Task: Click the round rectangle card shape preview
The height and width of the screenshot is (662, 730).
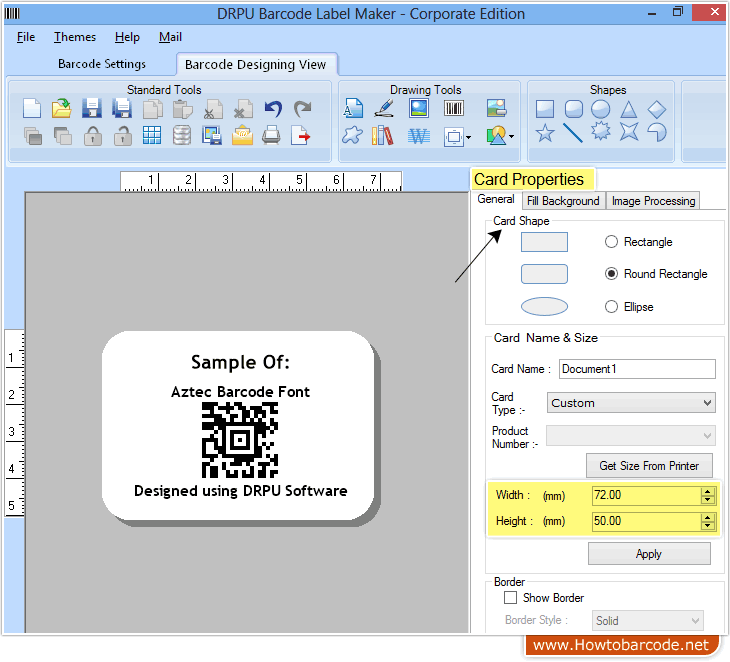Action: [x=544, y=274]
